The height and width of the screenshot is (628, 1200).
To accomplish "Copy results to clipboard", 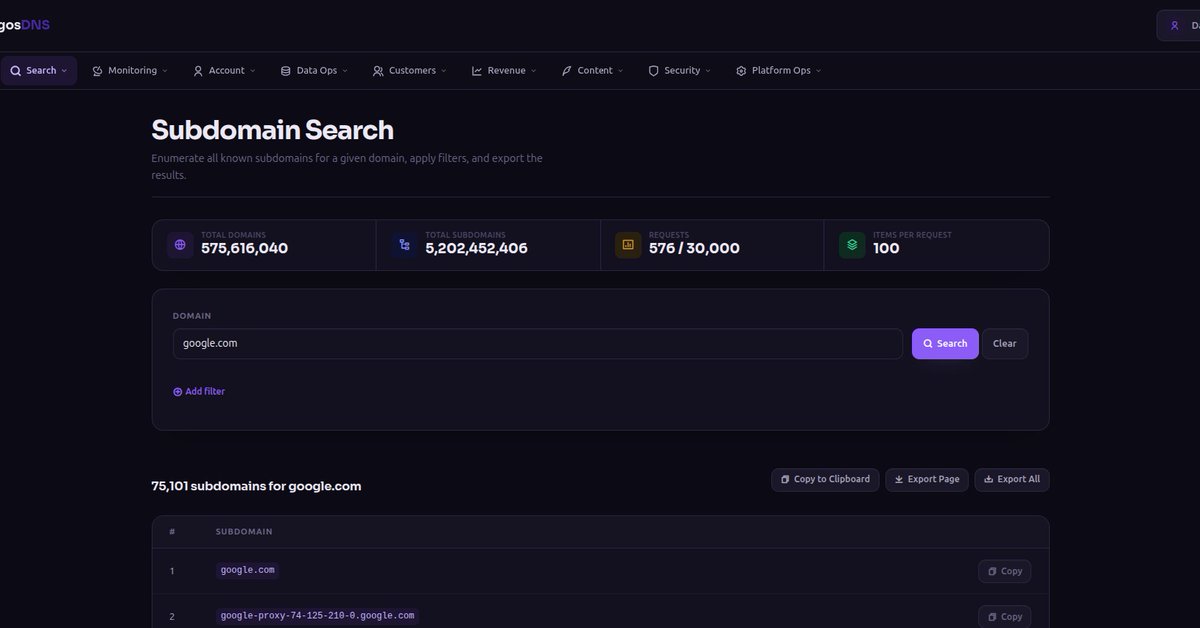I will tap(825, 480).
